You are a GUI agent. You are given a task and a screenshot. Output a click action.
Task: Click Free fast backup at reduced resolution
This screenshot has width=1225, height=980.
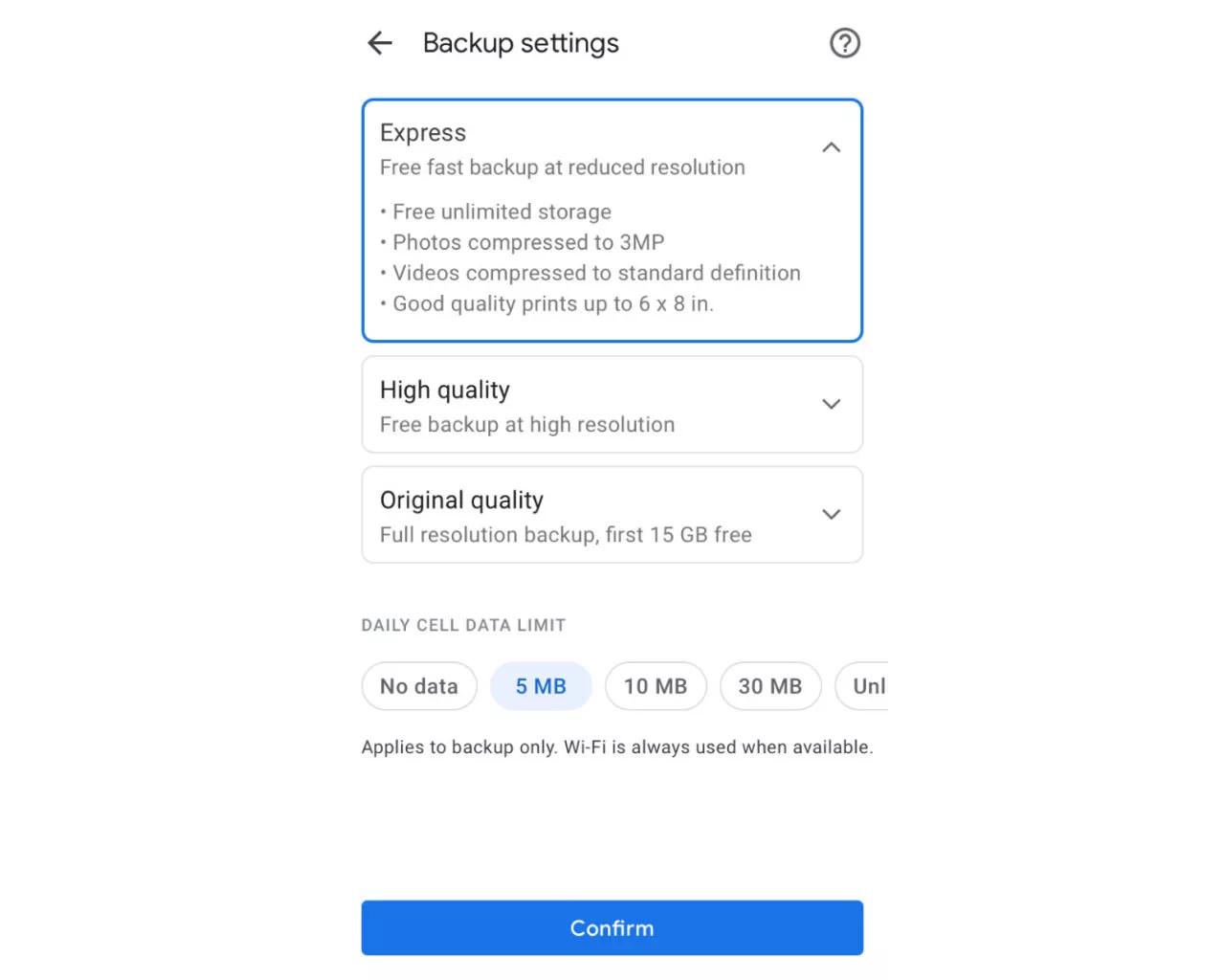[x=563, y=167]
